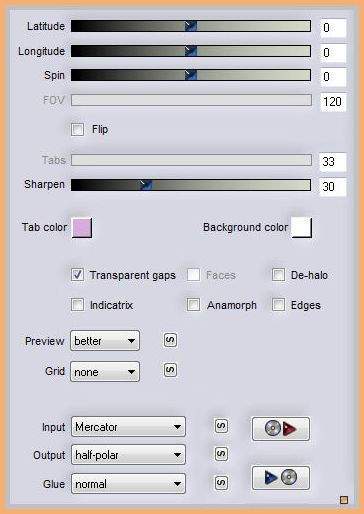Click the S icon next to Grid
This screenshot has height=514, width=364.
tap(170, 370)
